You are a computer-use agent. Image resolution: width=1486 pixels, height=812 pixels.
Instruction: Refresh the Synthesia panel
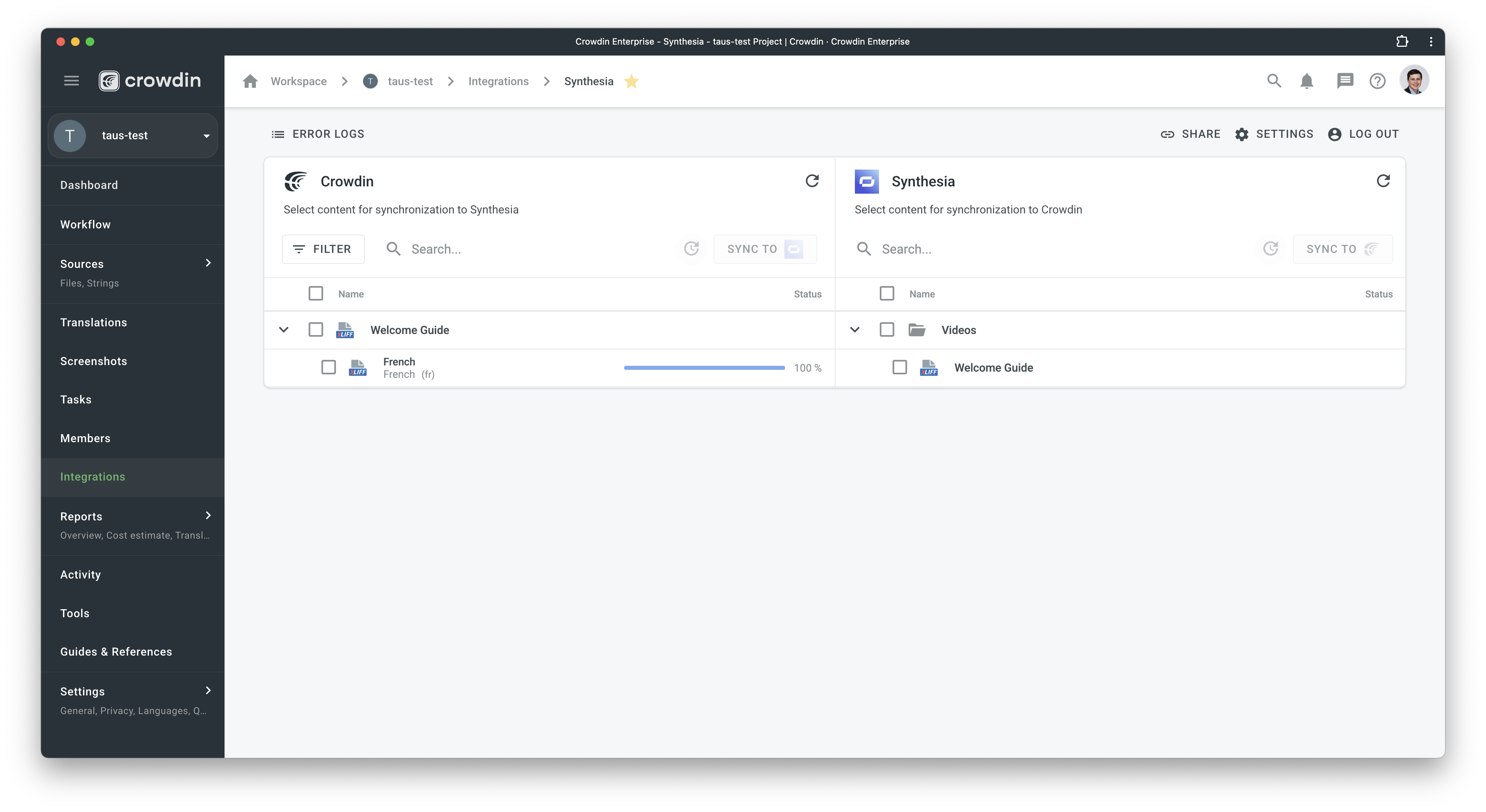[x=1383, y=181]
